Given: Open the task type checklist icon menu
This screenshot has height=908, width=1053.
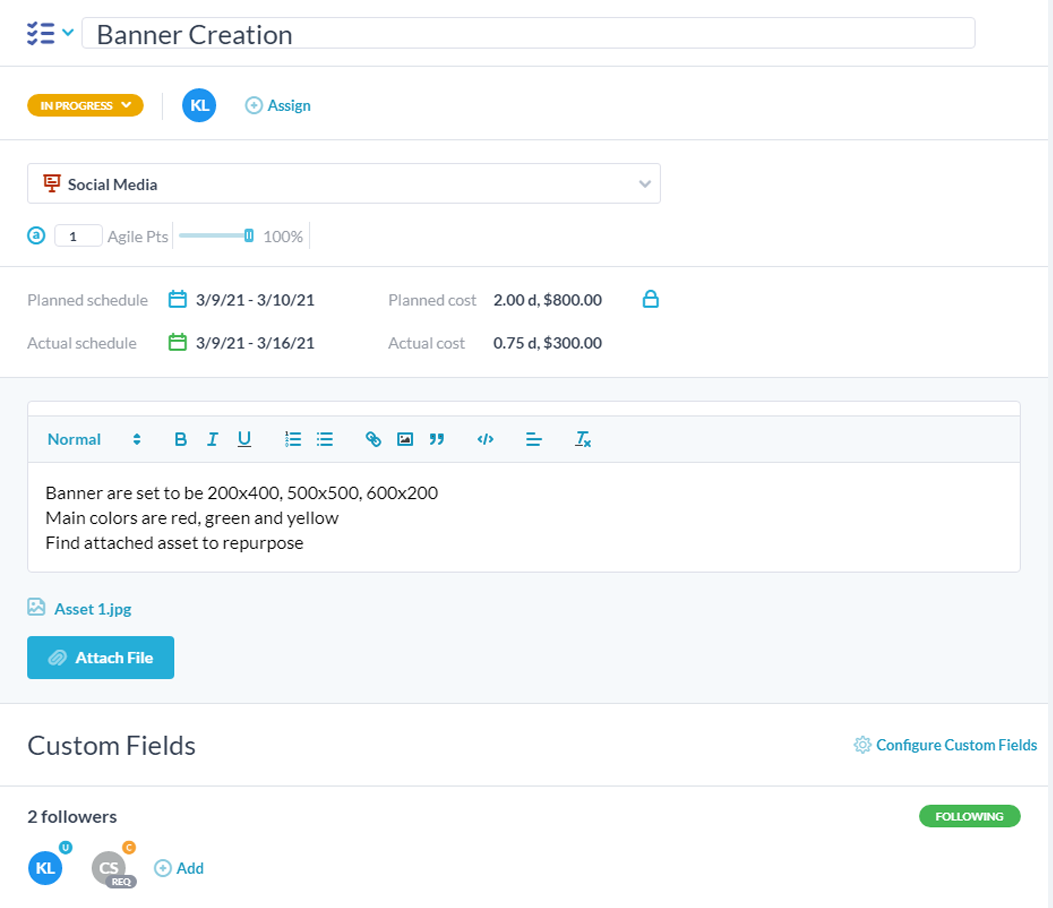Looking at the screenshot, I should point(50,33).
